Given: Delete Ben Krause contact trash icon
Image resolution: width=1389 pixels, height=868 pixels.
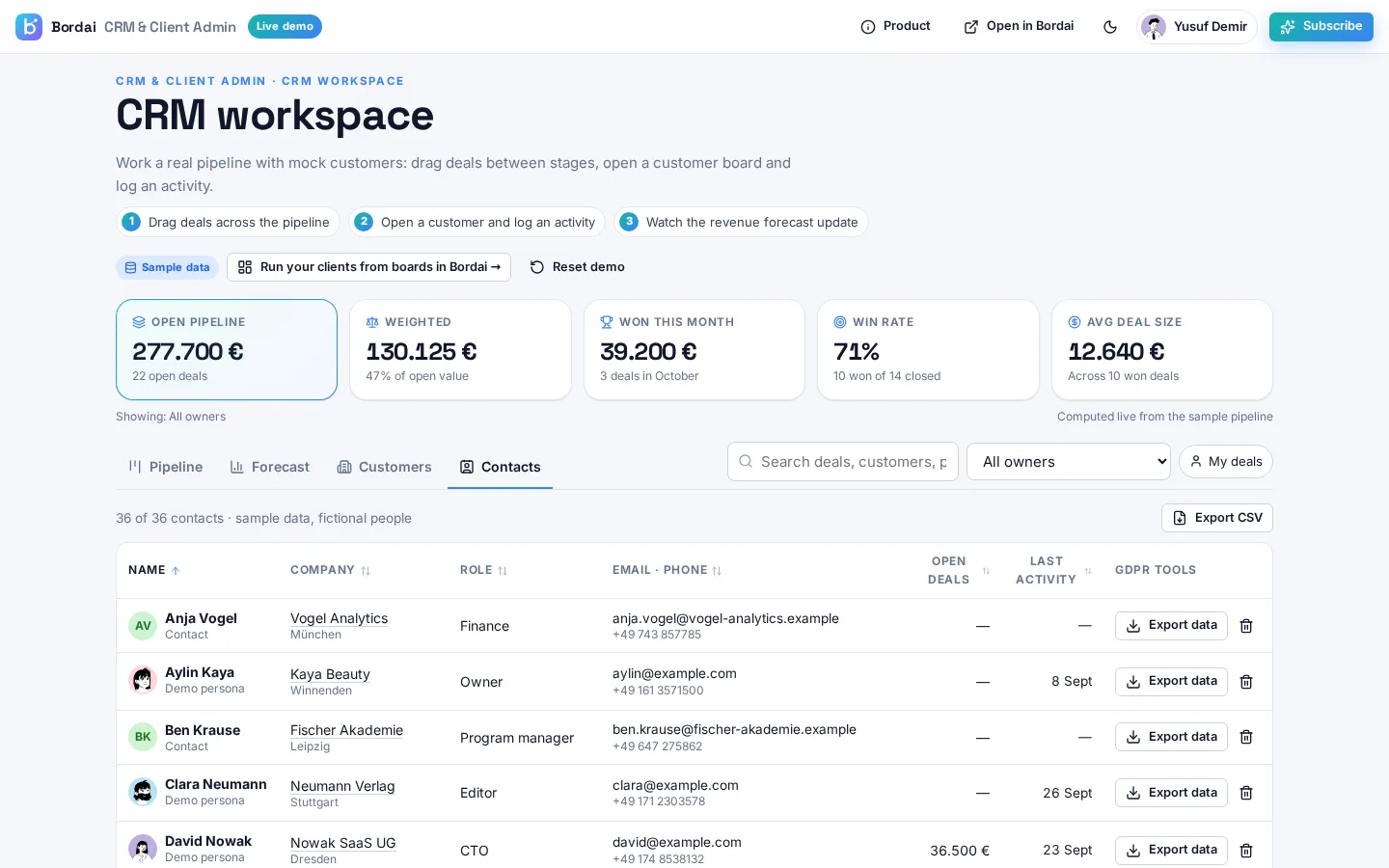Looking at the screenshot, I should (x=1246, y=737).
